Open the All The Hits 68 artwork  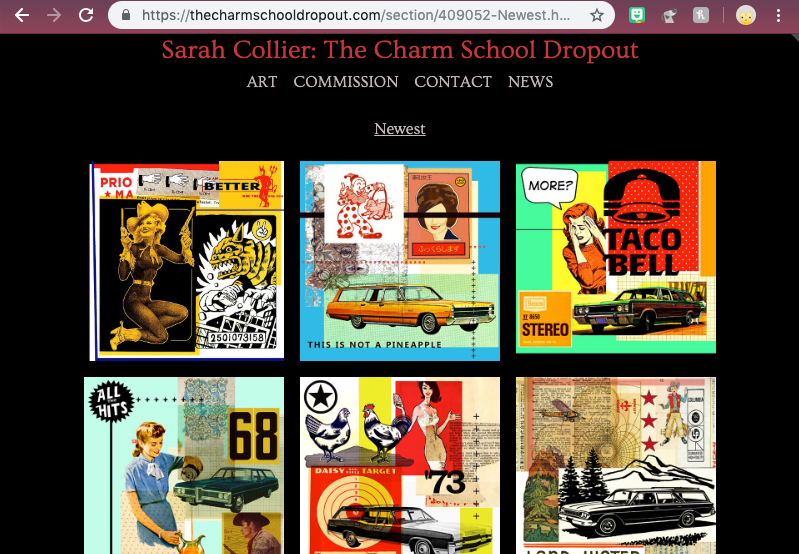(184, 465)
